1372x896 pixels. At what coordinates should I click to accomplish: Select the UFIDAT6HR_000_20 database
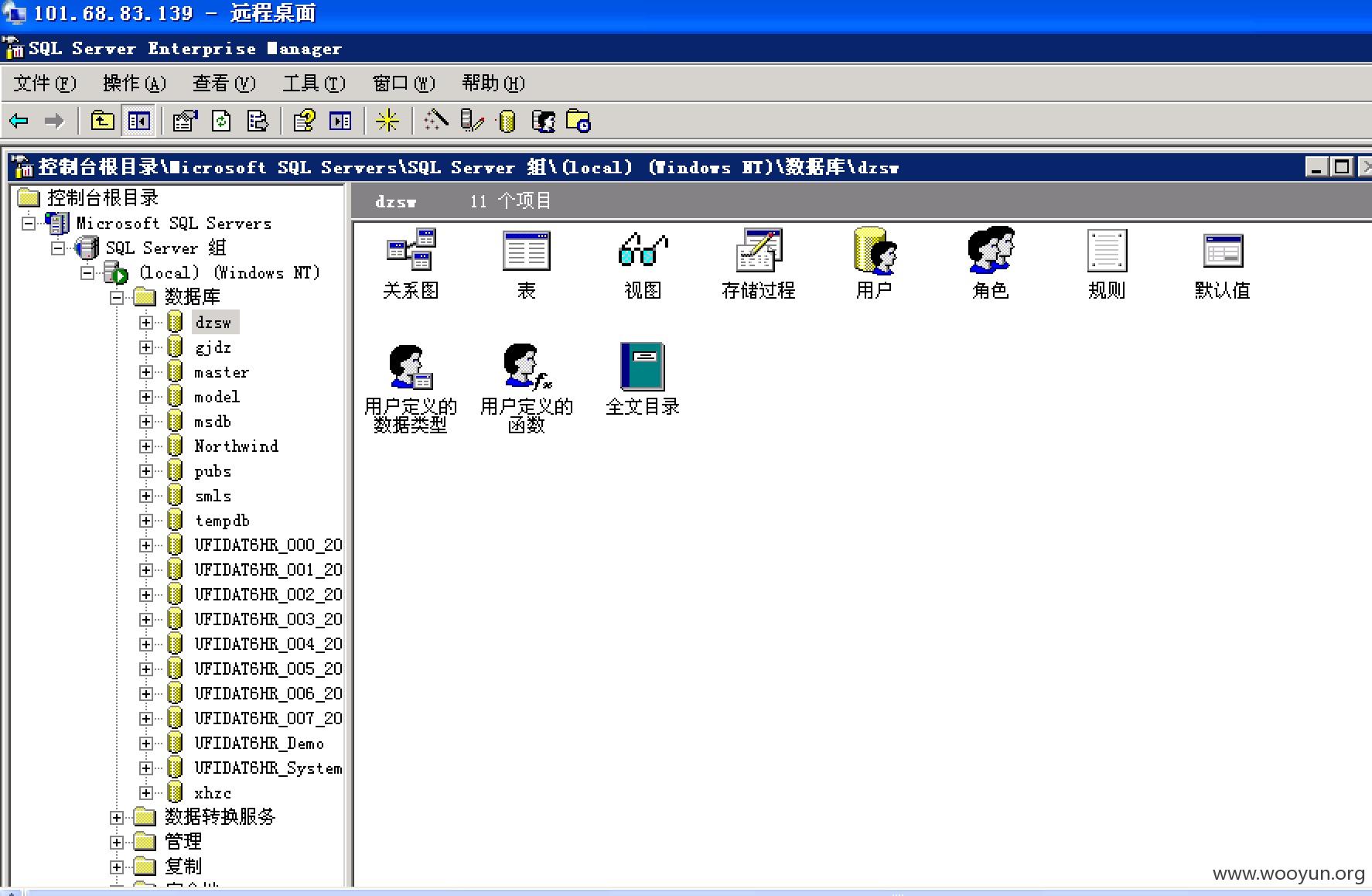268,545
